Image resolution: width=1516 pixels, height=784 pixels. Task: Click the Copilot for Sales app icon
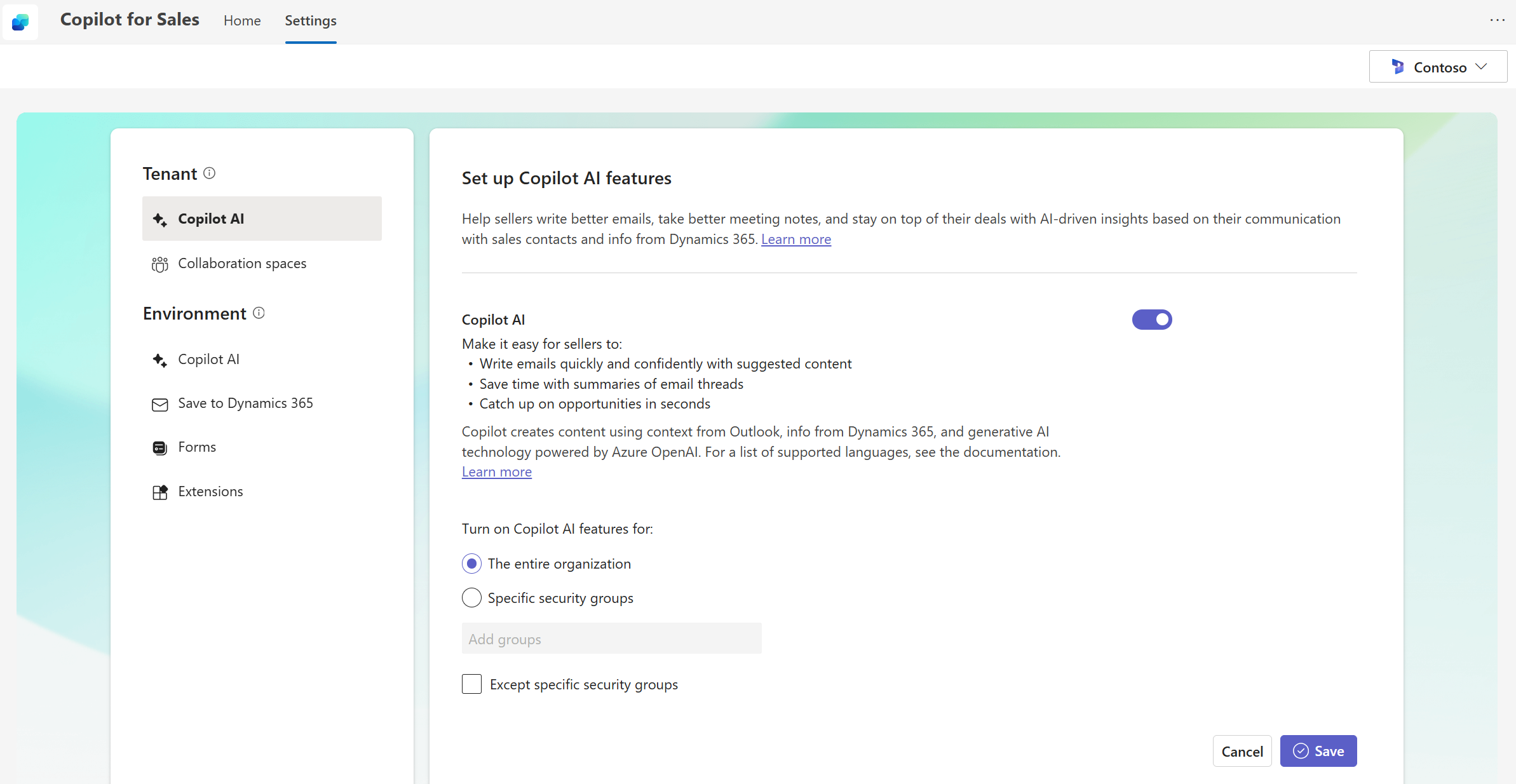pos(20,20)
